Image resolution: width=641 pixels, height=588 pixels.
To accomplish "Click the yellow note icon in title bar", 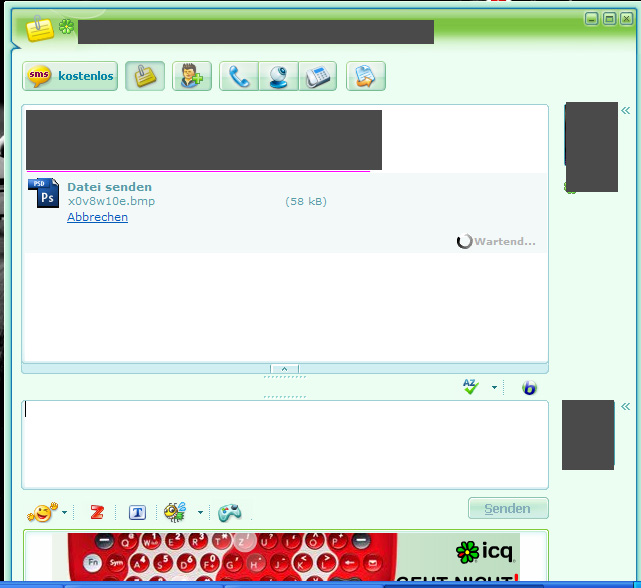I will [x=40, y=29].
